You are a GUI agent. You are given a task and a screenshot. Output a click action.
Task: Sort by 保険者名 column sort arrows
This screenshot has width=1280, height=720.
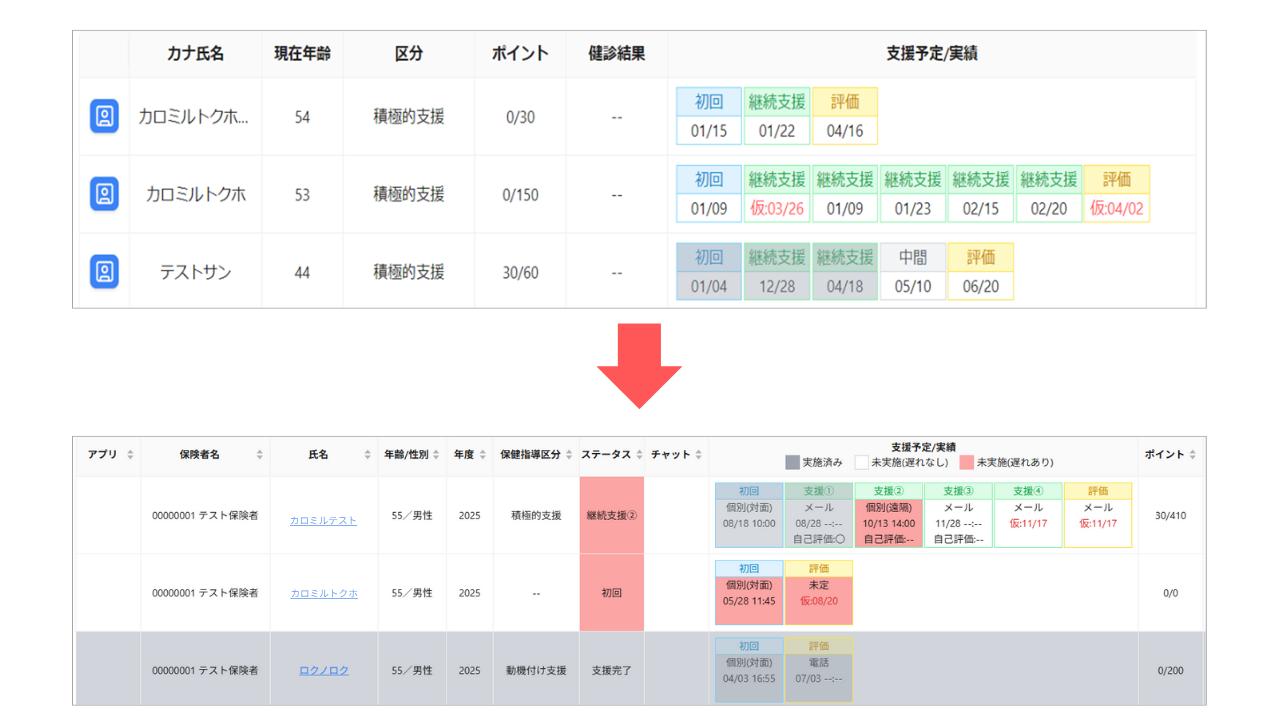click(x=259, y=455)
